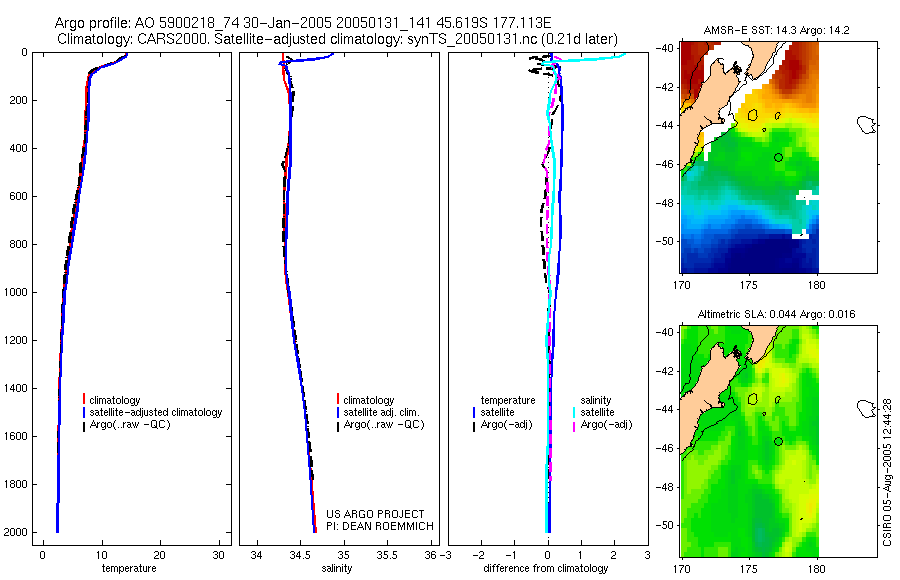Click the 'difference from climatology' axis label
900x580 pixels.
[x=546, y=568]
